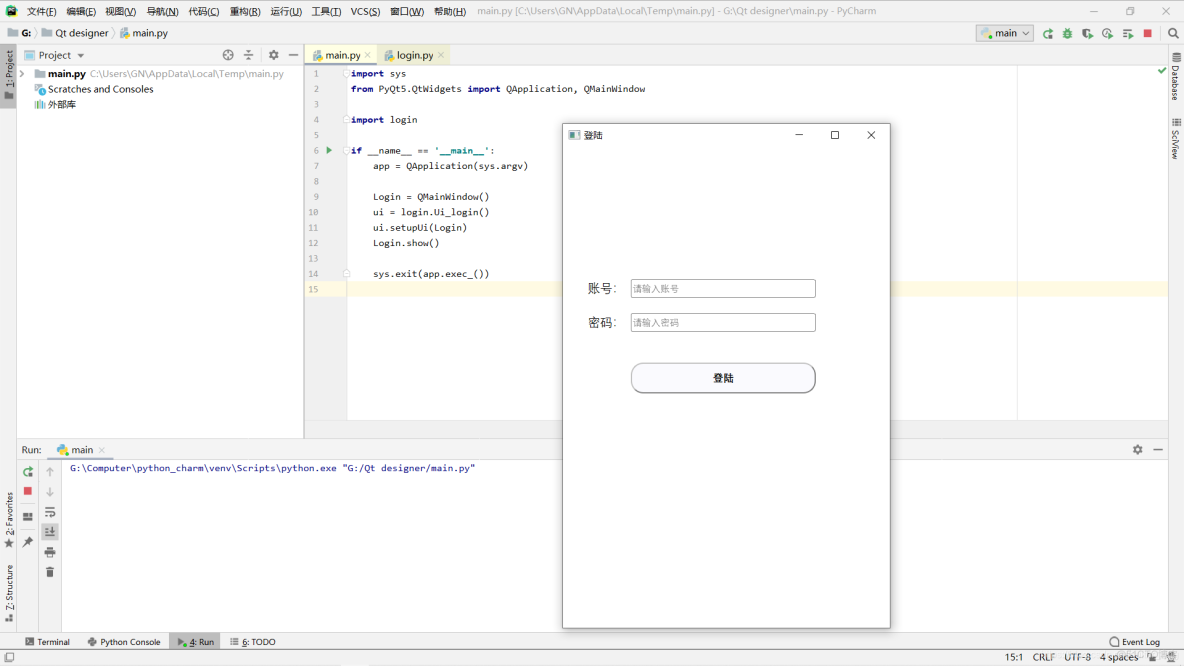Toggle scroll-to-end in Run output

pyautogui.click(x=50, y=530)
